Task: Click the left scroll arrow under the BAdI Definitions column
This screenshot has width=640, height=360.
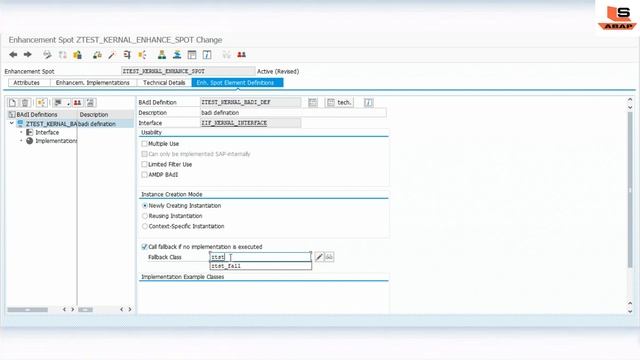Action: click(64, 309)
